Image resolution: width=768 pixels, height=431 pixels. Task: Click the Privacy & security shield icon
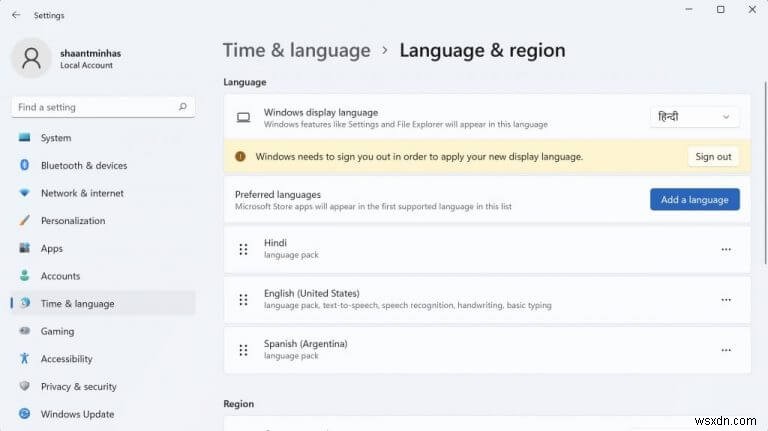24,386
